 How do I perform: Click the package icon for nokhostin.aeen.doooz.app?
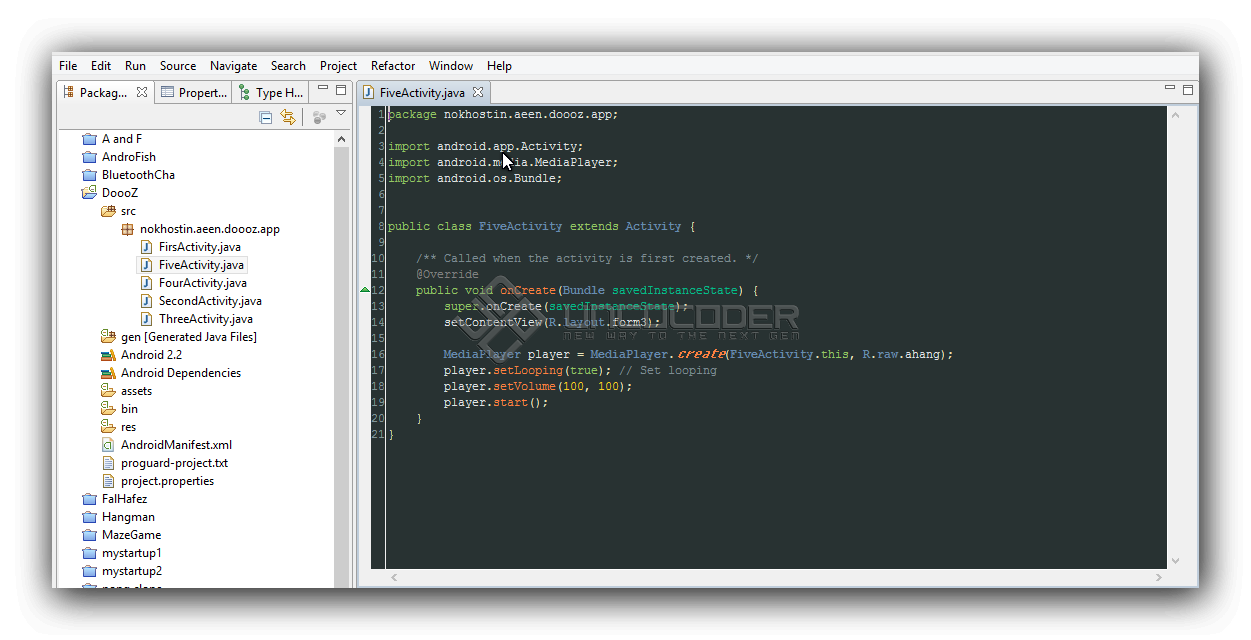coord(127,229)
